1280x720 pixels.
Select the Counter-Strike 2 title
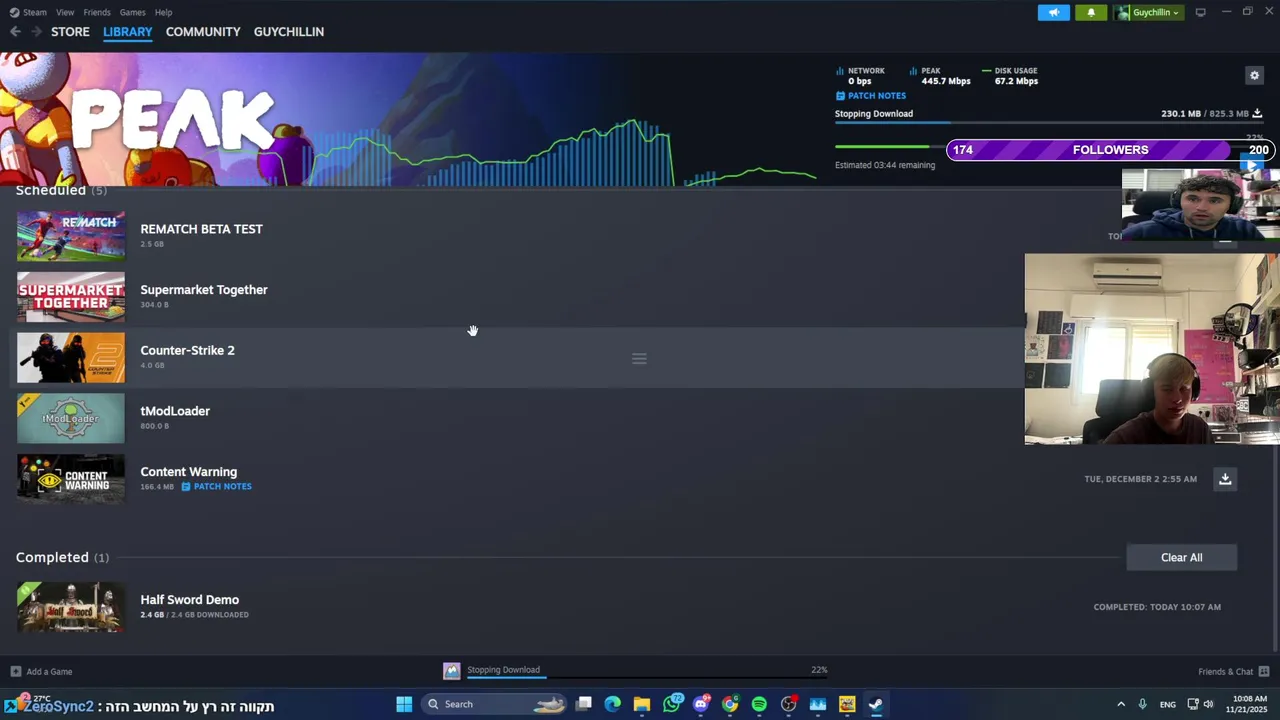click(x=187, y=350)
